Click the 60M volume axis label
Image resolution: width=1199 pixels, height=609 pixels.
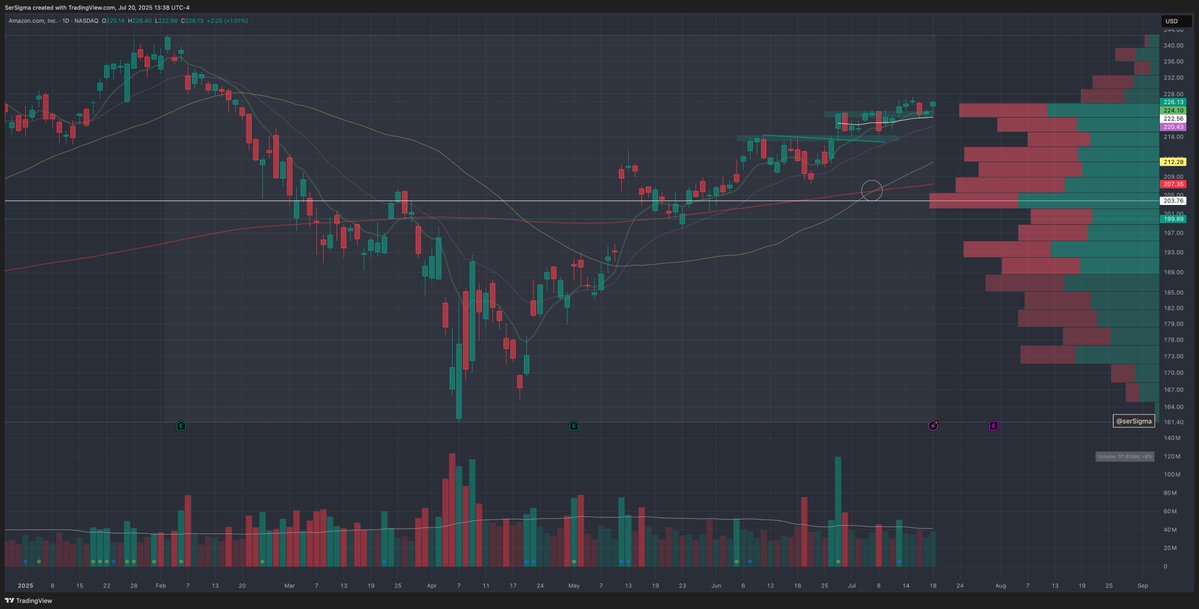tap(1171, 511)
